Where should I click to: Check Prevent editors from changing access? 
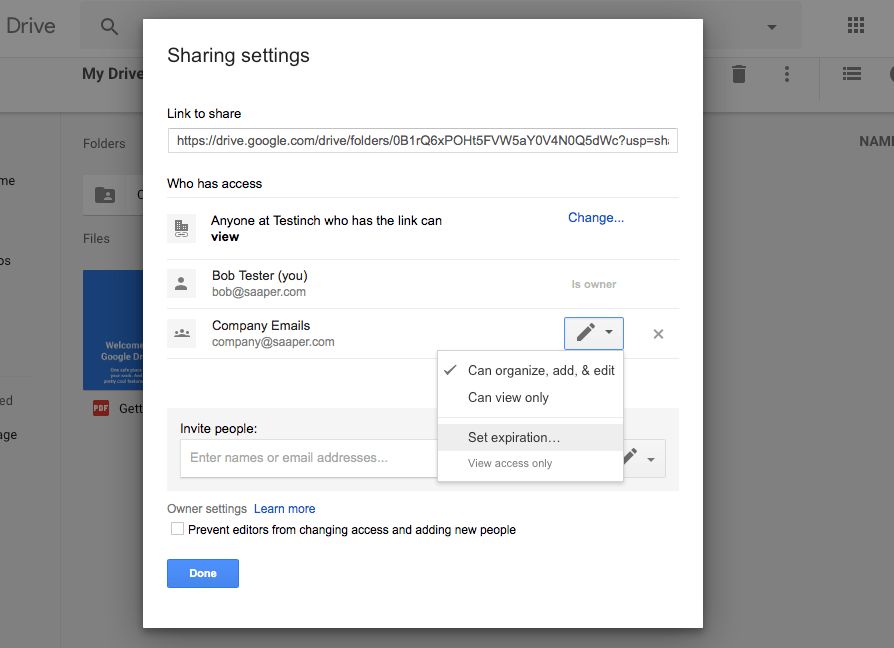point(177,529)
